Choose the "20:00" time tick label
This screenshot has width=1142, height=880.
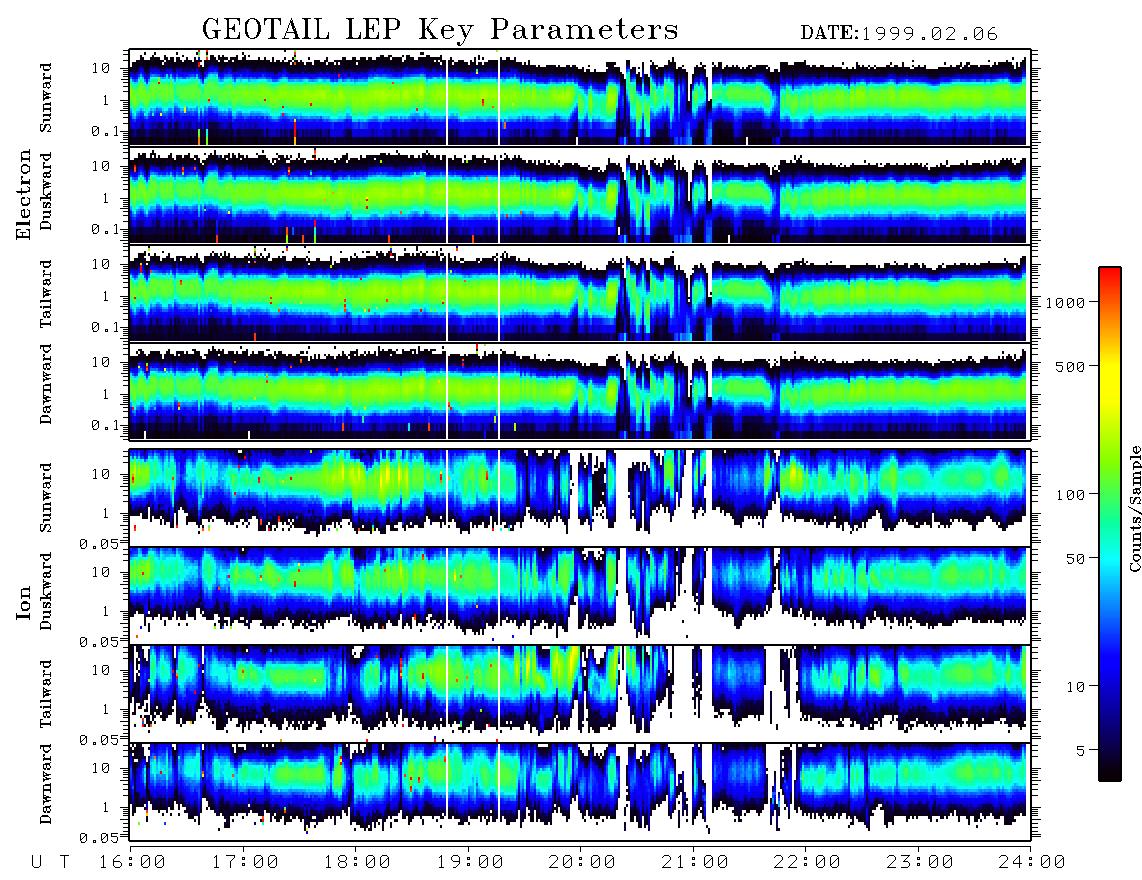[583, 862]
